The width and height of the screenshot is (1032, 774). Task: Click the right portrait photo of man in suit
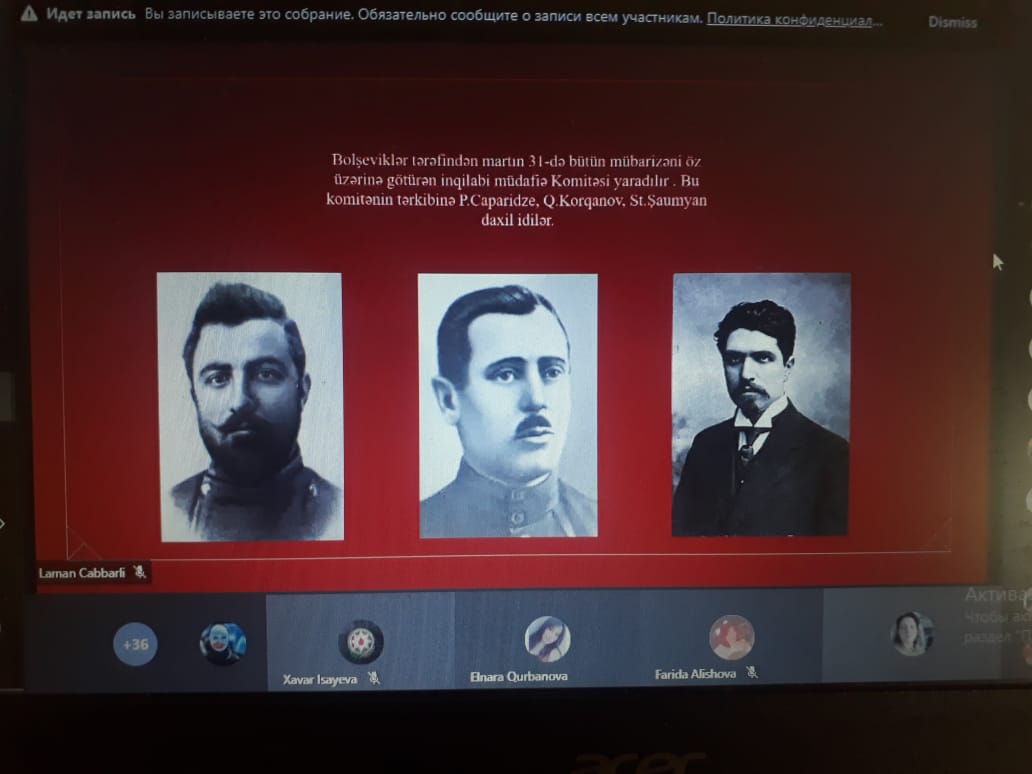[761, 404]
